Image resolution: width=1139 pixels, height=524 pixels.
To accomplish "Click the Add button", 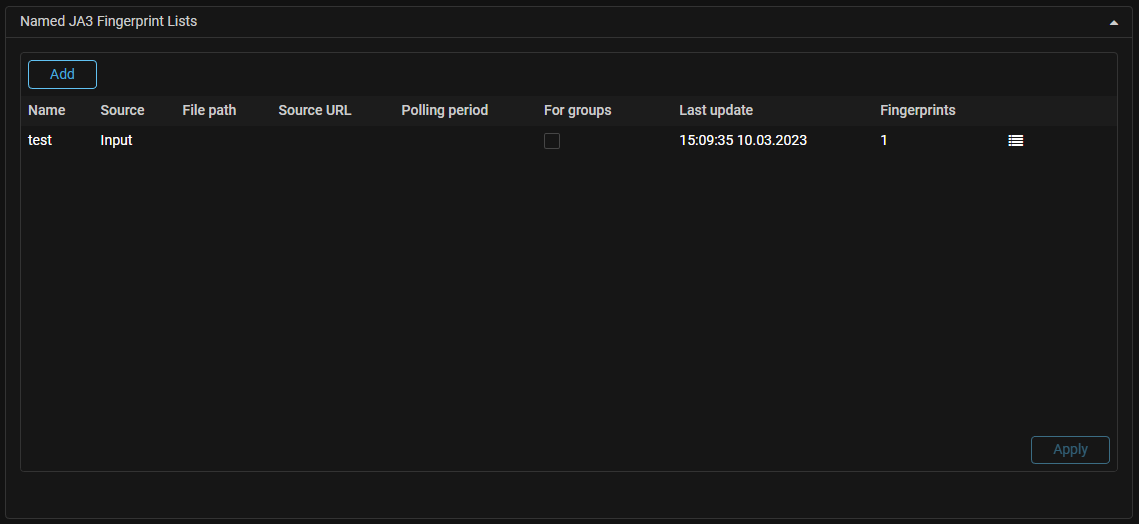I will point(62,74).
